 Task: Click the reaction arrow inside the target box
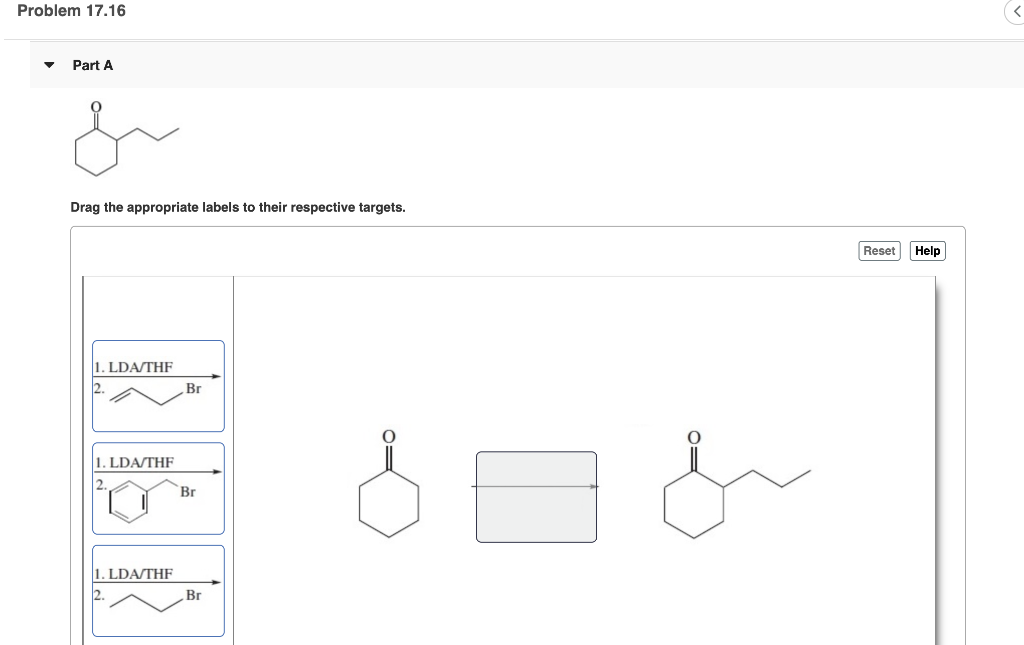[536, 487]
